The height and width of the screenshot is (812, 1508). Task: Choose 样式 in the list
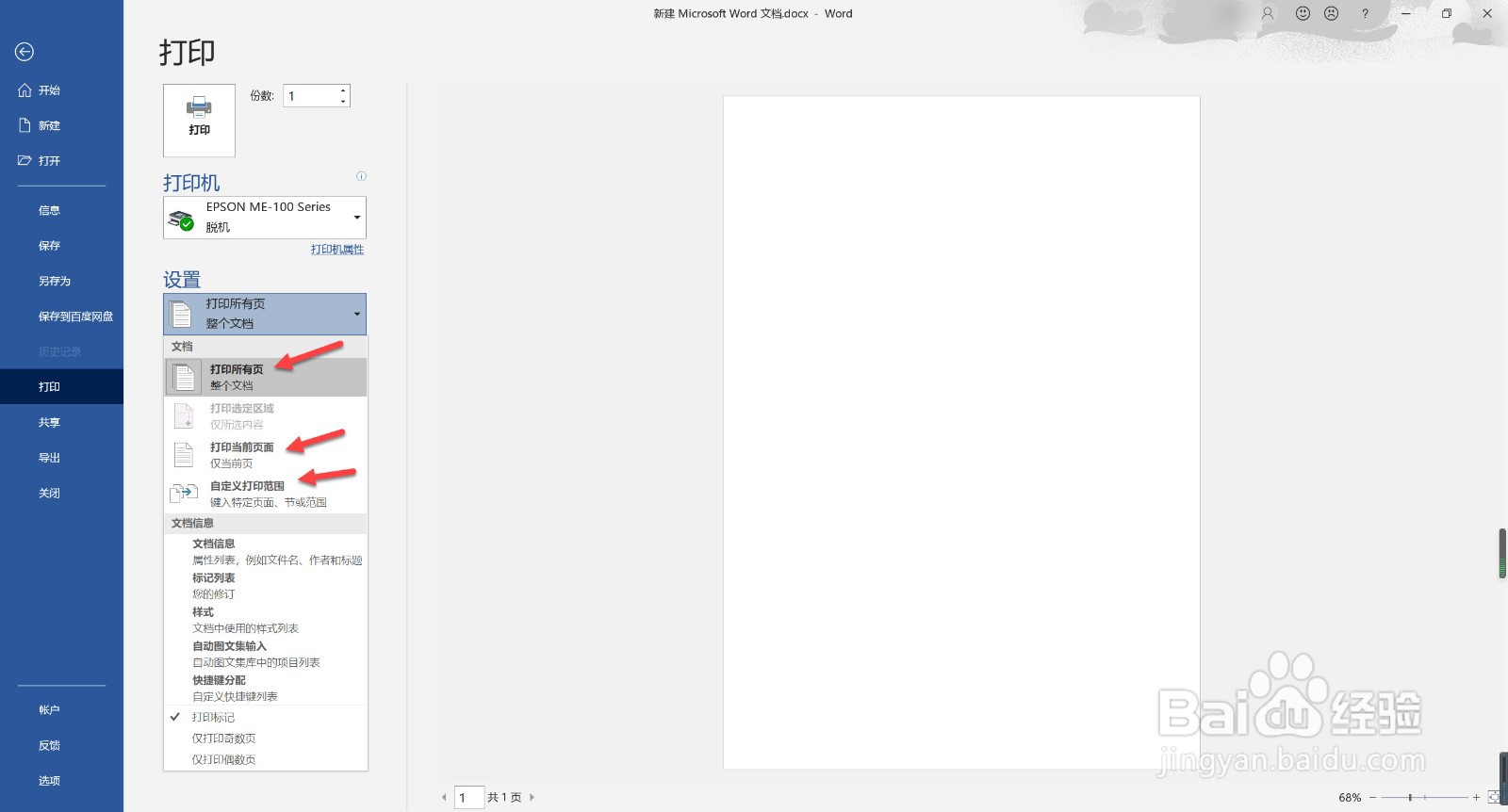pos(265,620)
